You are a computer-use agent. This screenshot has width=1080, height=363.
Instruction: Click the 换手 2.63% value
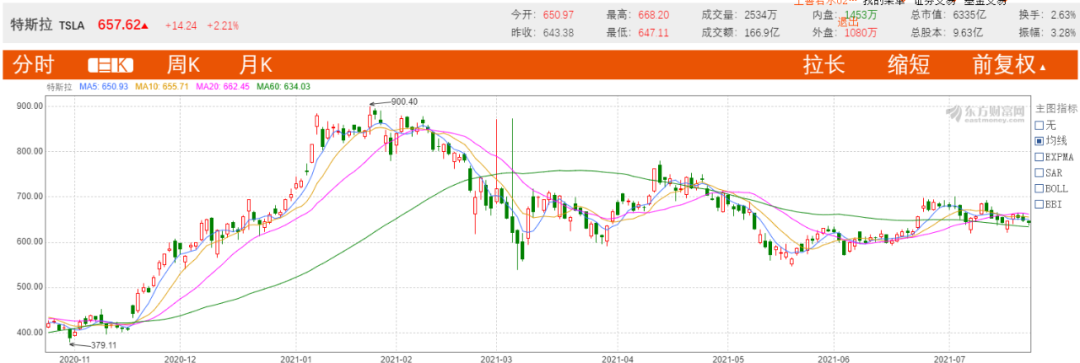(1064, 14)
